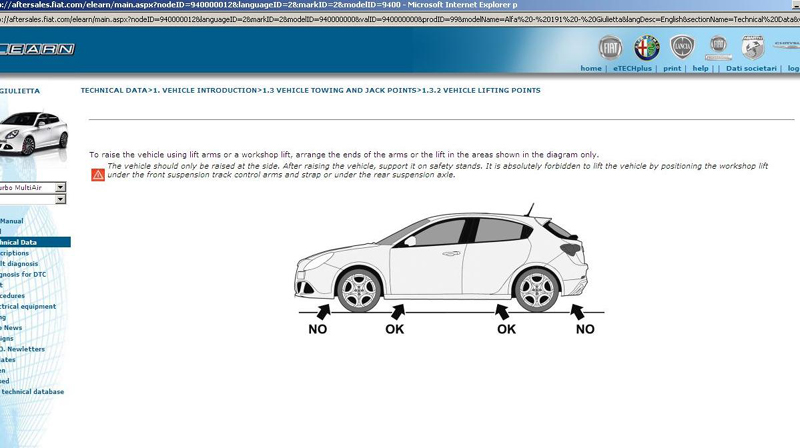Viewport: 800px width, 448px height.
Task: Open the help link
Action: click(x=700, y=68)
